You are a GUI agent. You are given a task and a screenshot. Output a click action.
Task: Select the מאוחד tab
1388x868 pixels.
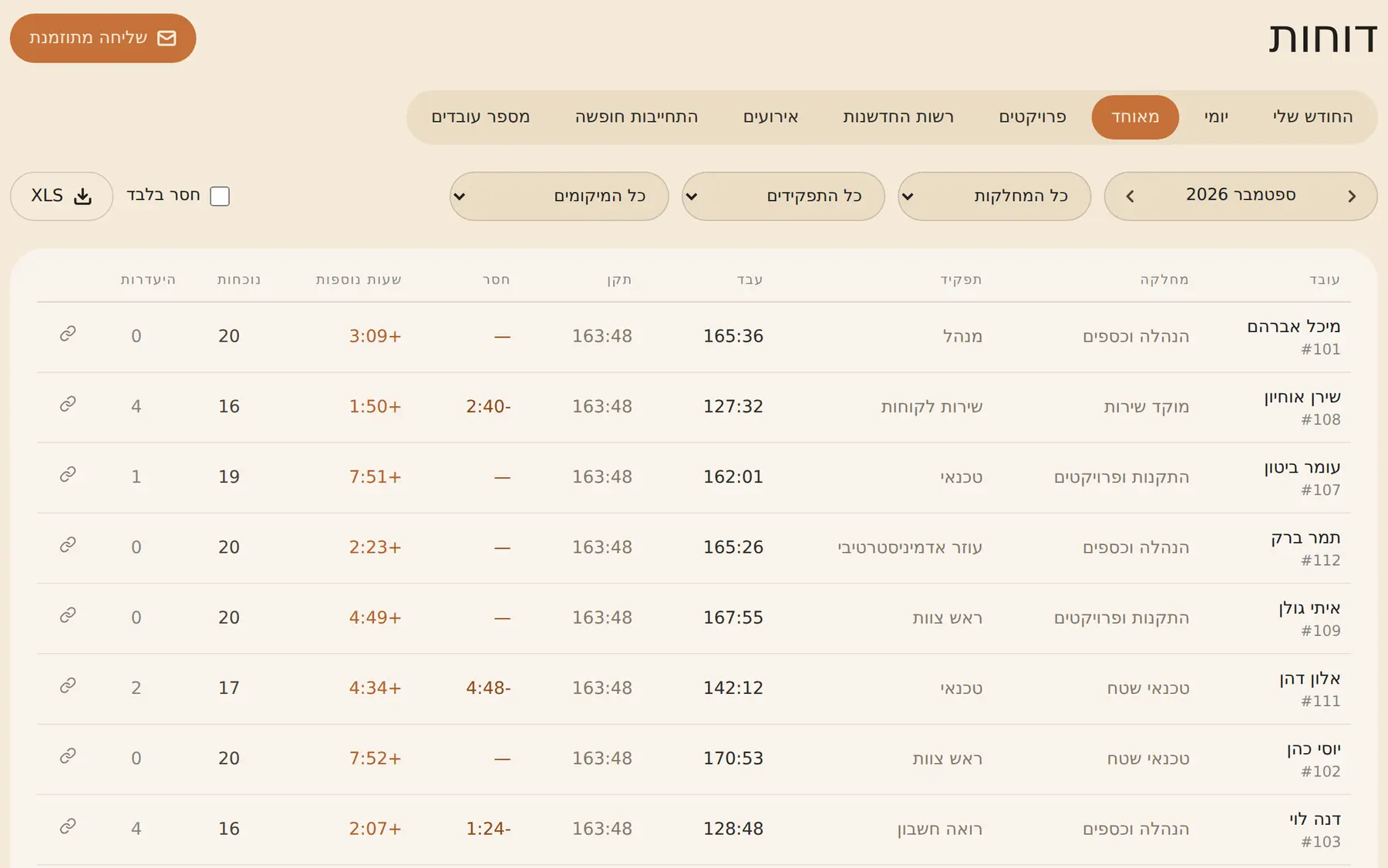1135,117
